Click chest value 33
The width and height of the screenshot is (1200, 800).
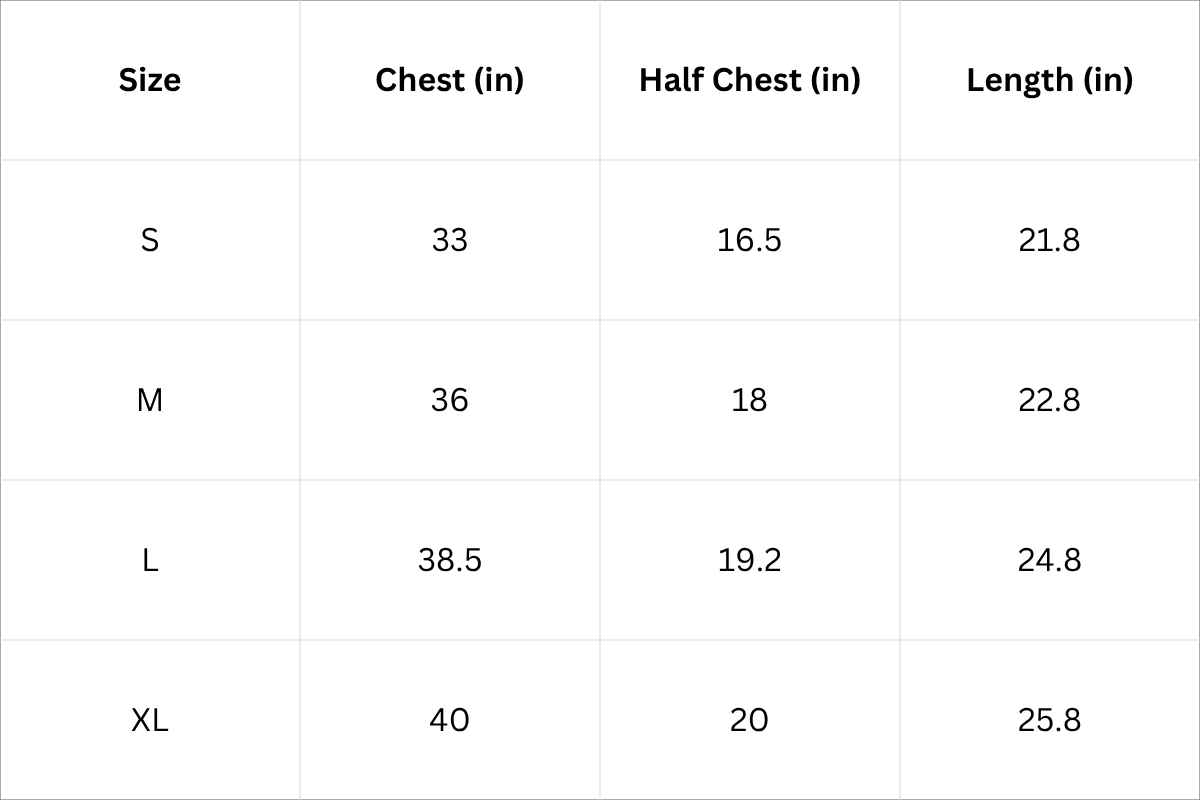pyautogui.click(x=450, y=240)
